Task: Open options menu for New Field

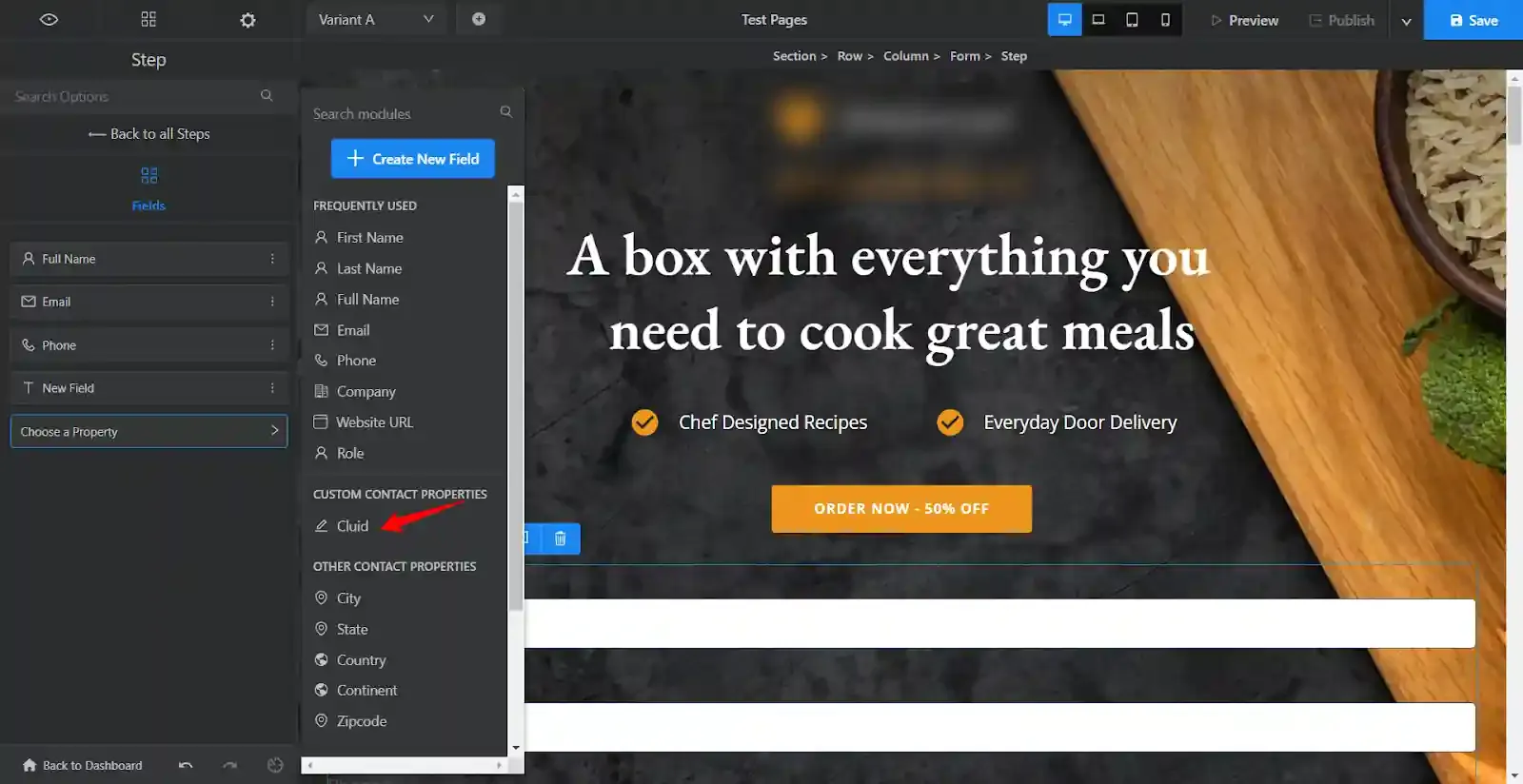Action: (x=272, y=388)
